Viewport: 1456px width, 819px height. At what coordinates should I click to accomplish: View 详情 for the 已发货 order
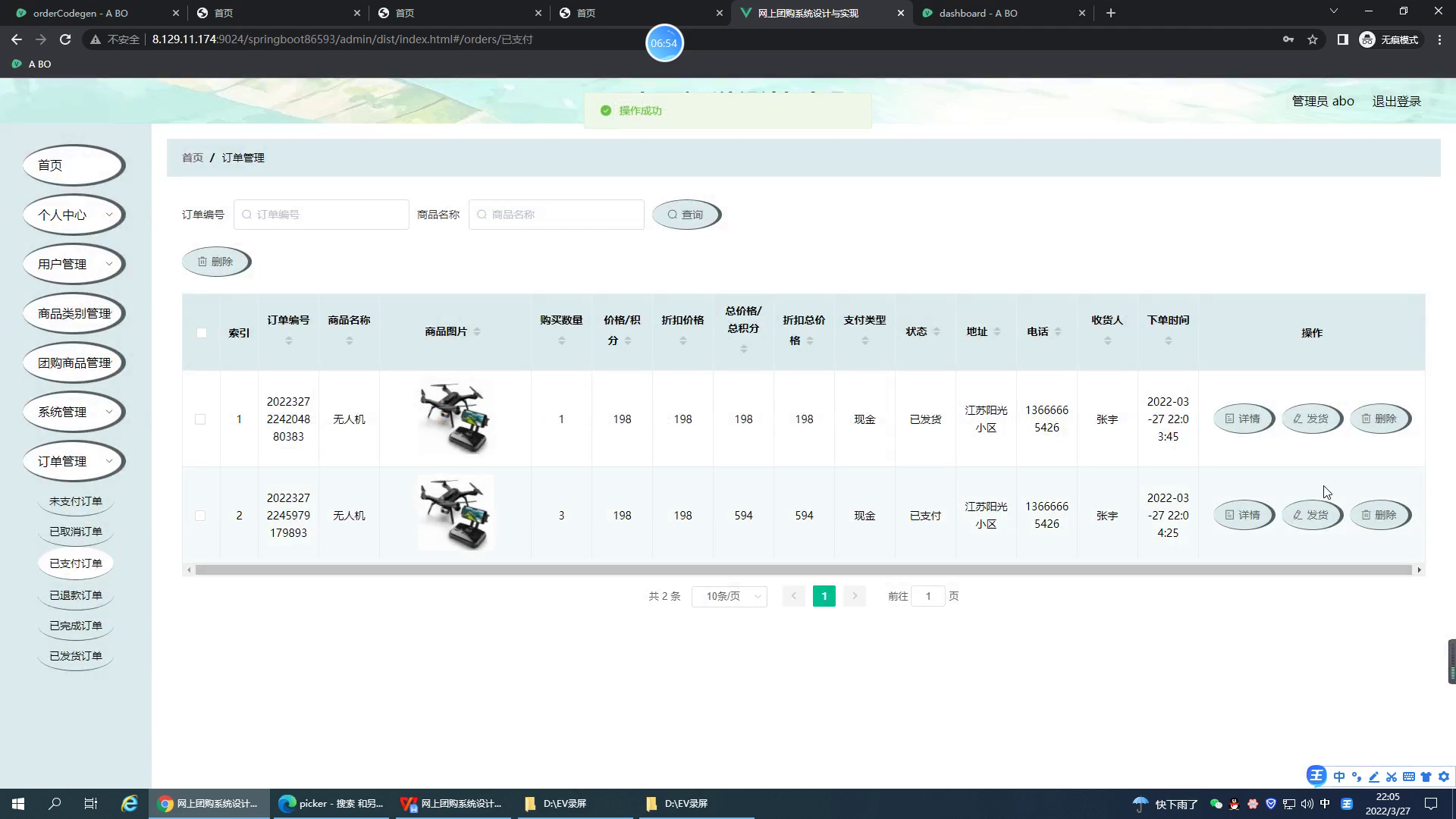click(1244, 419)
